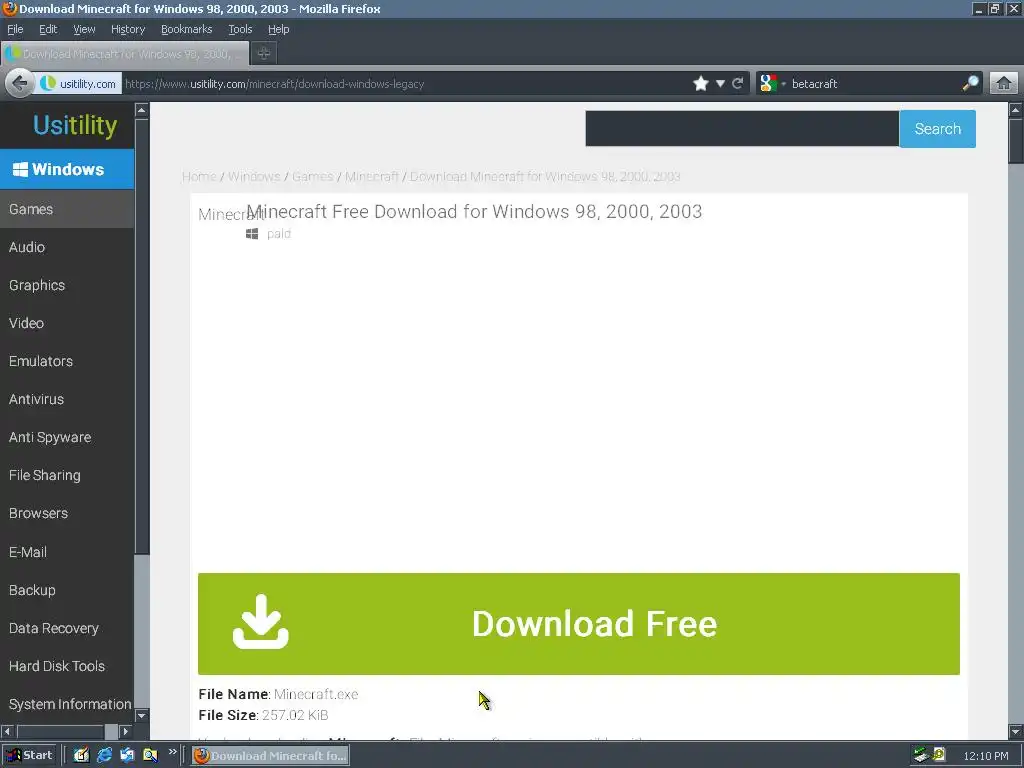Click the white download arrow icon

point(261,622)
